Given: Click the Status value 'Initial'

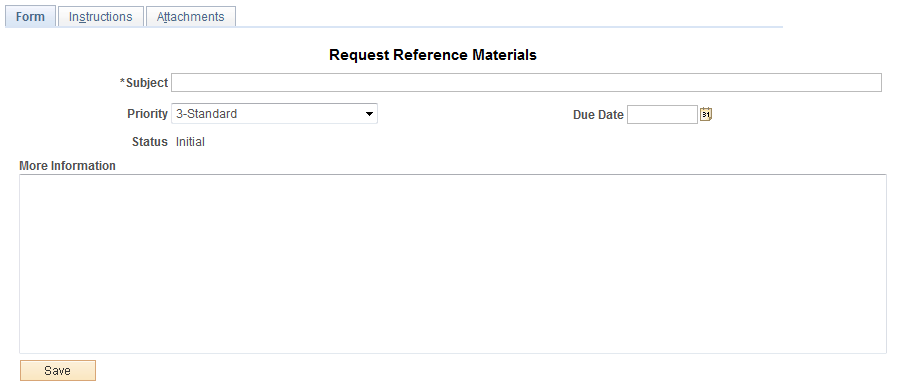Looking at the screenshot, I should 190,142.
